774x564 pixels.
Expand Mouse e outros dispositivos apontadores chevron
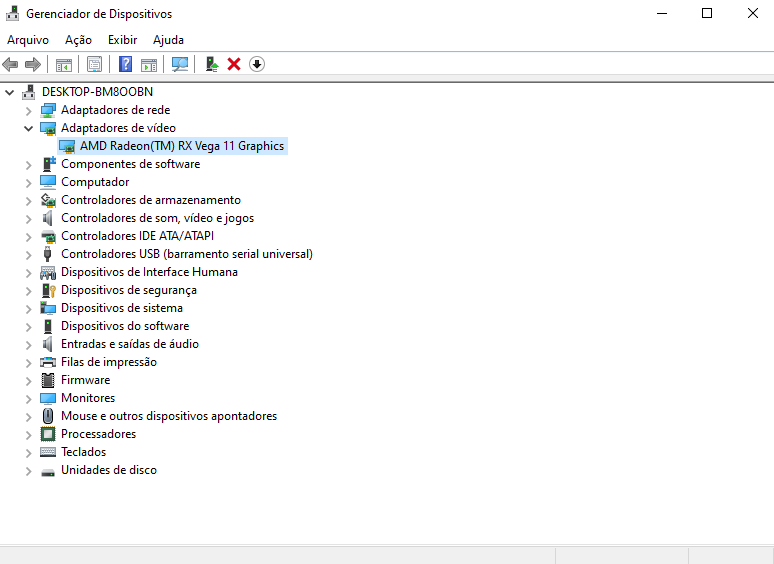[29, 416]
